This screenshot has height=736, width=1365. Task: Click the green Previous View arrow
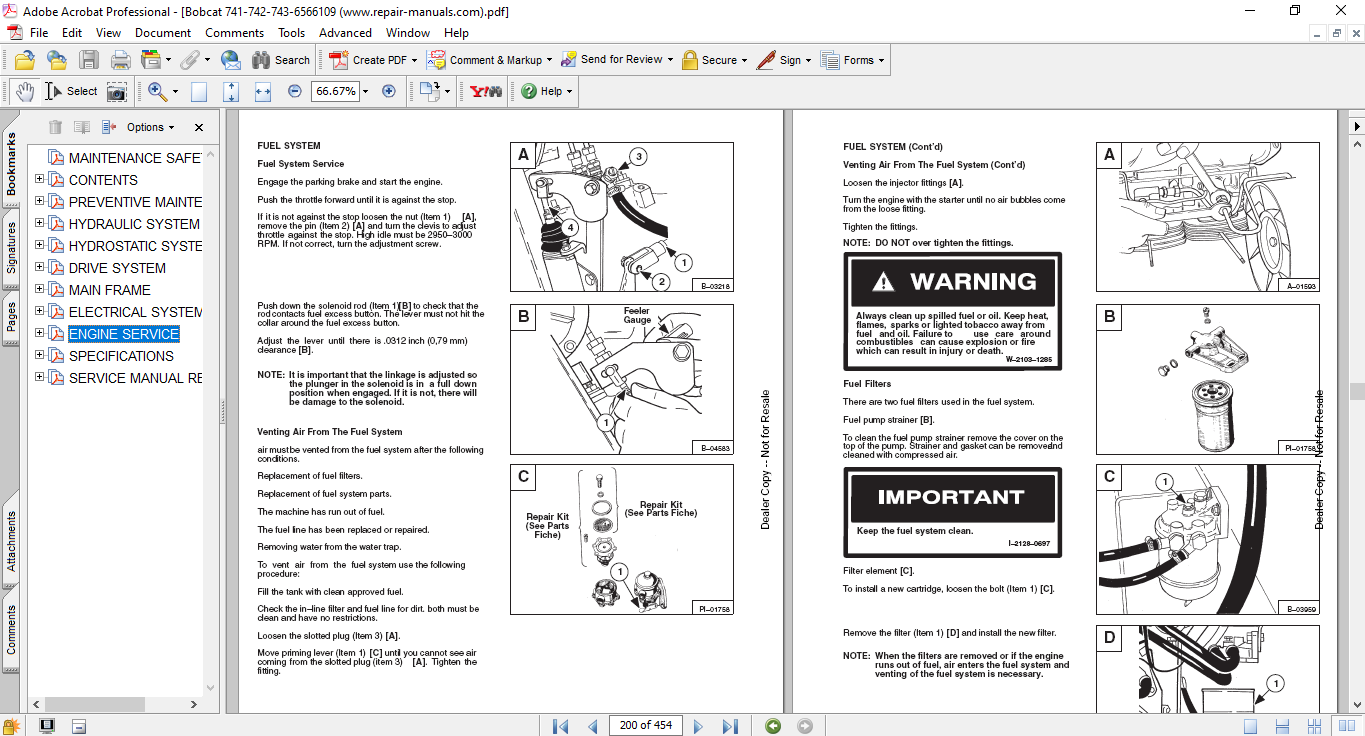(x=772, y=726)
